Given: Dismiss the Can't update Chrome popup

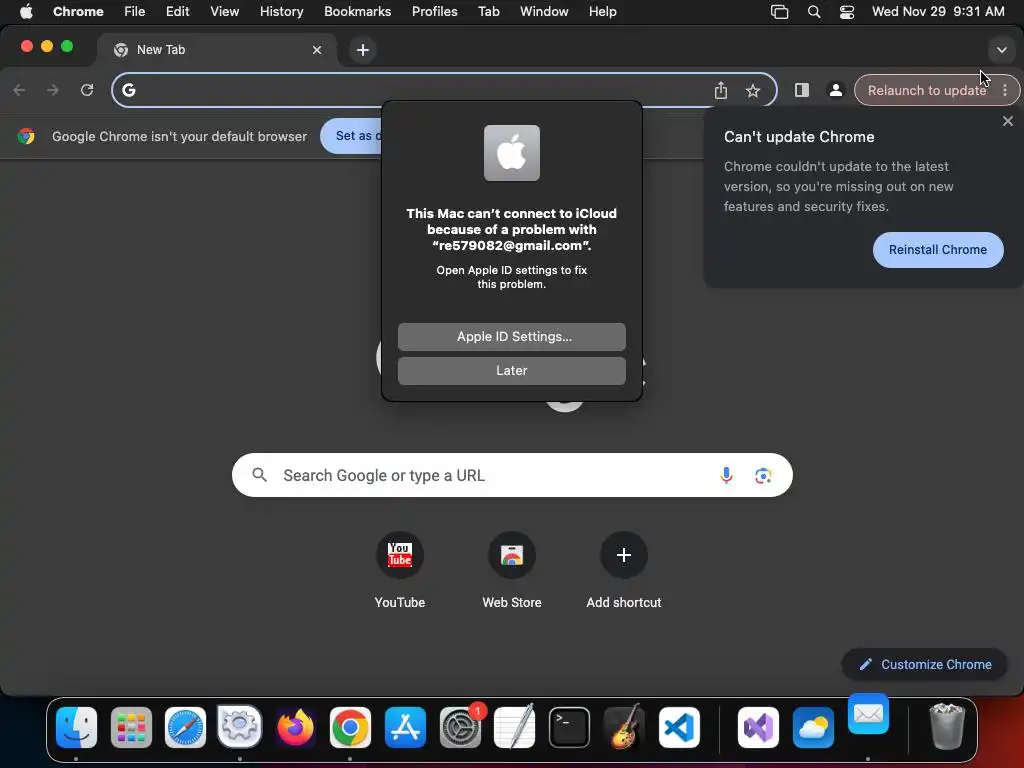Looking at the screenshot, I should (x=1008, y=121).
